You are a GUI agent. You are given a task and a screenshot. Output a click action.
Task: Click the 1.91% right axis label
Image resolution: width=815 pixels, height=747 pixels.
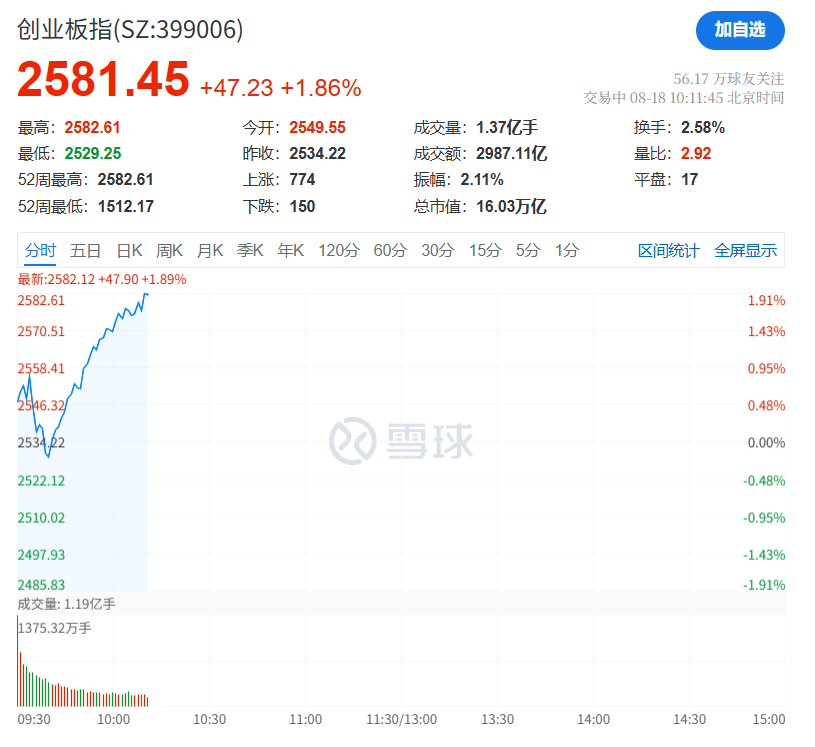(x=766, y=300)
